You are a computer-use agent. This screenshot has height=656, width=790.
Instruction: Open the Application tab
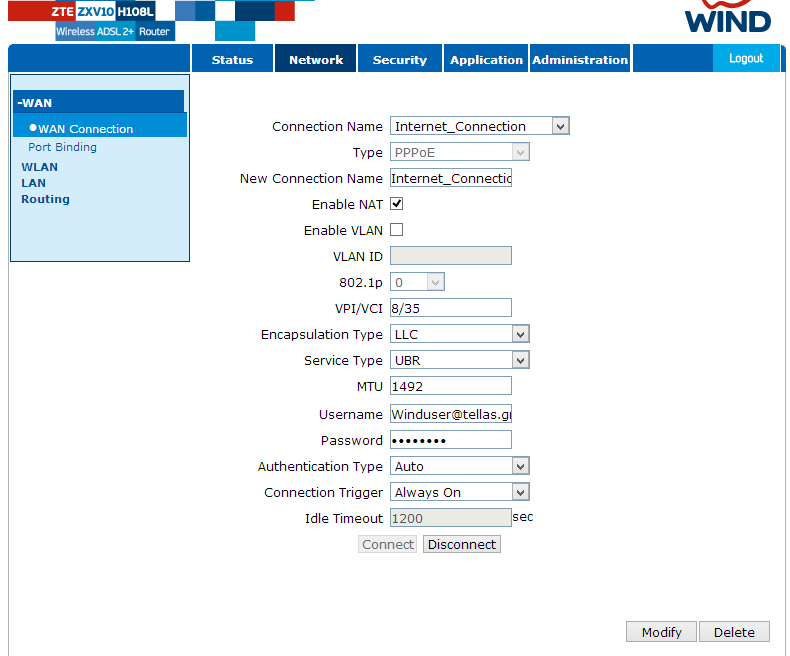486,59
